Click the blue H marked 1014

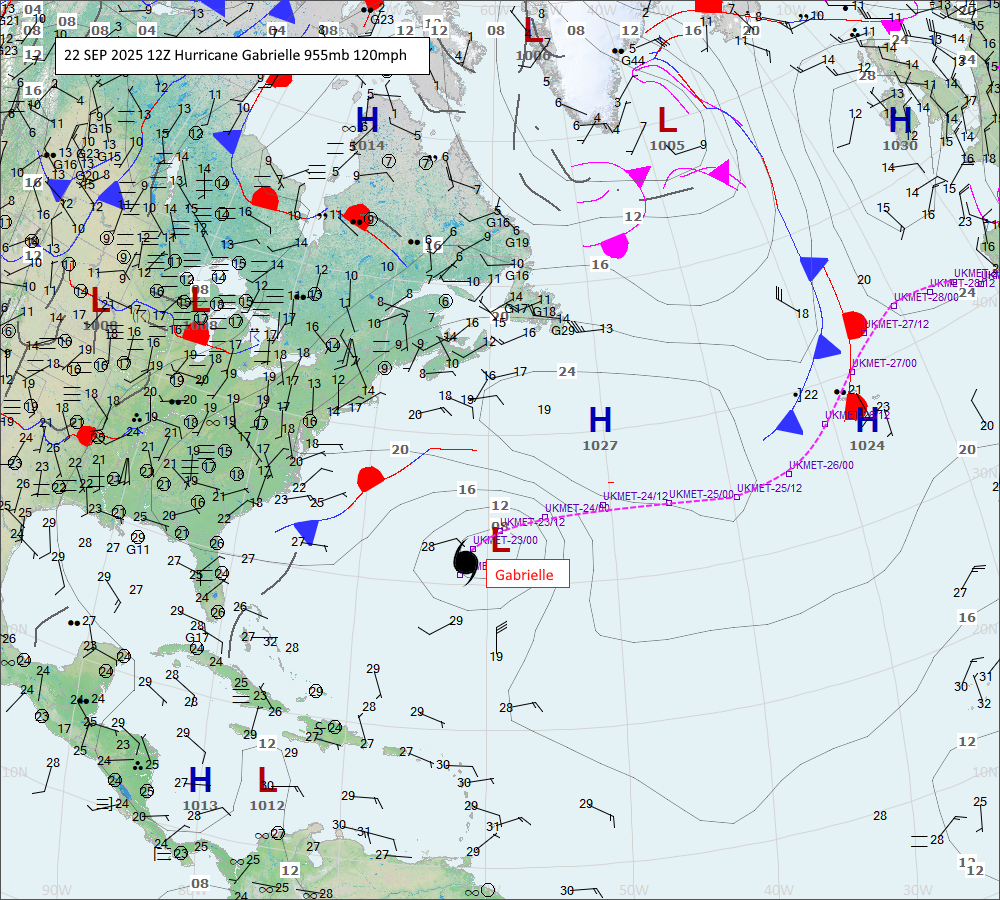pos(367,121)
